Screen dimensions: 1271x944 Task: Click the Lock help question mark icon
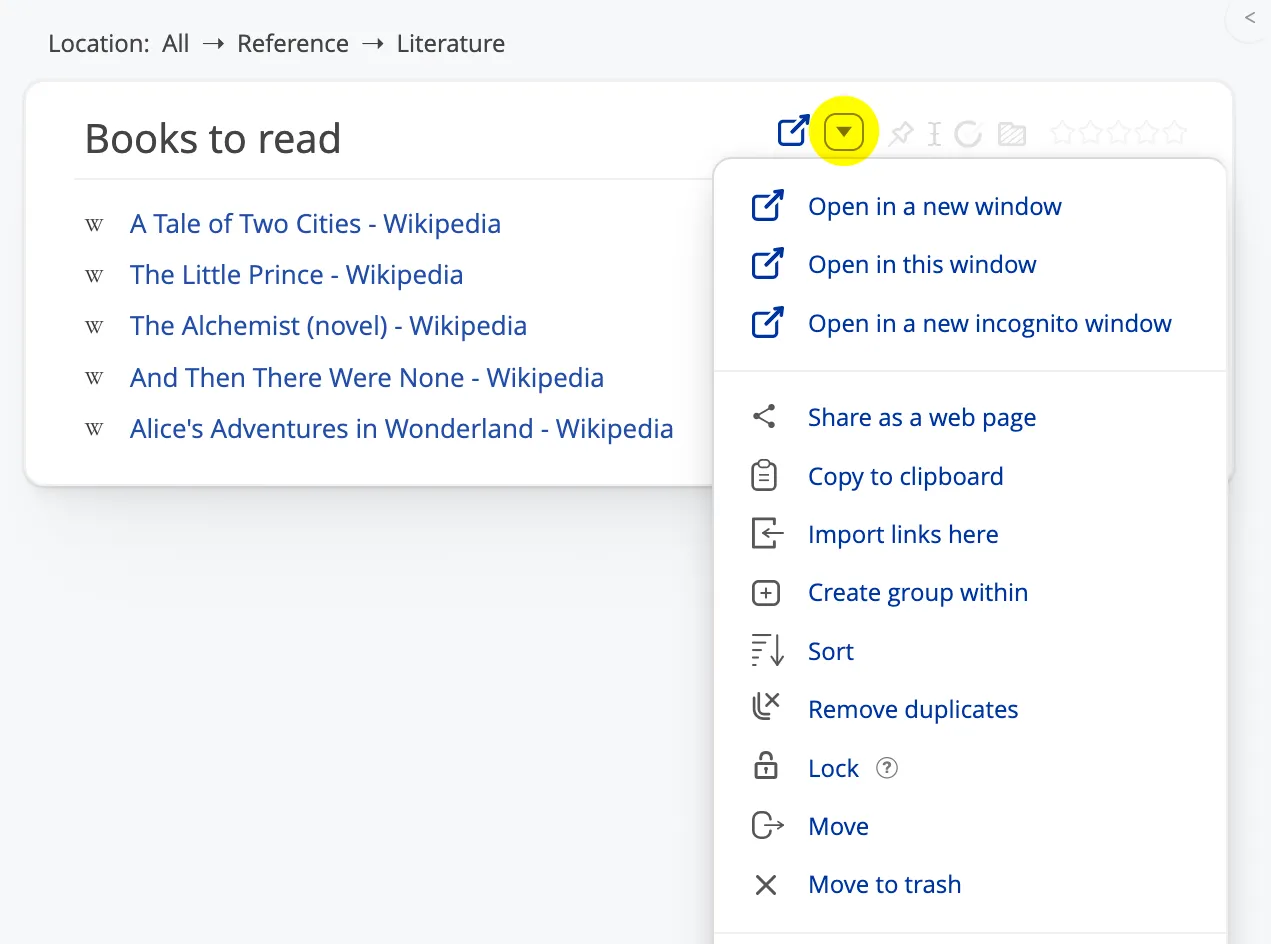click(887, 768)
